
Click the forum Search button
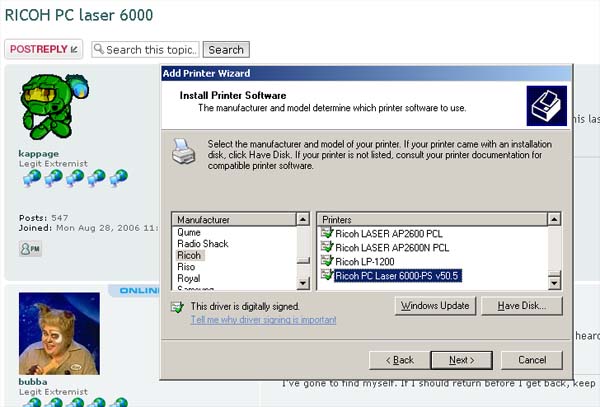click(x=226, y=50)
